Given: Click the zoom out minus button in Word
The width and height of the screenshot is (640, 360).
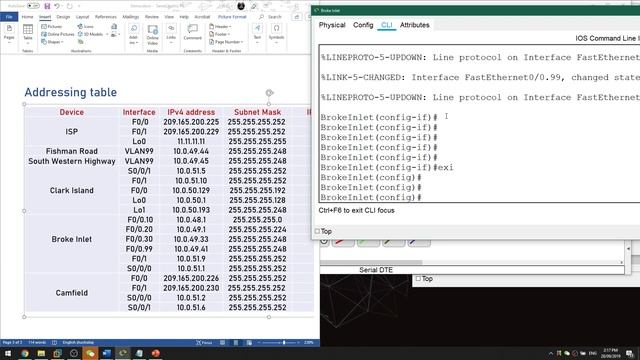Looking at the screenshot, I should click(259, 343).
